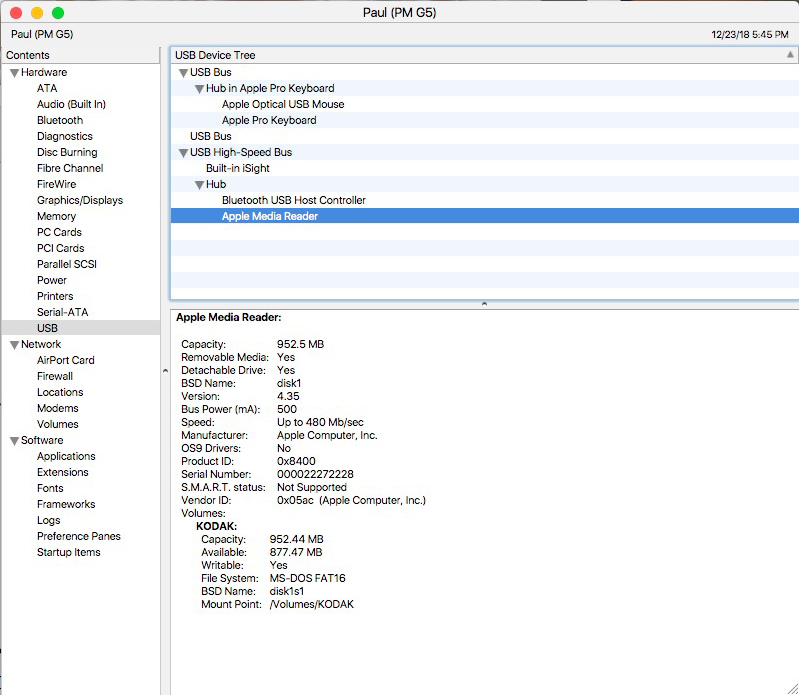799x695 pixels.
Task: Select Apple Optical USB Mouse device
Action: [283, 104]
